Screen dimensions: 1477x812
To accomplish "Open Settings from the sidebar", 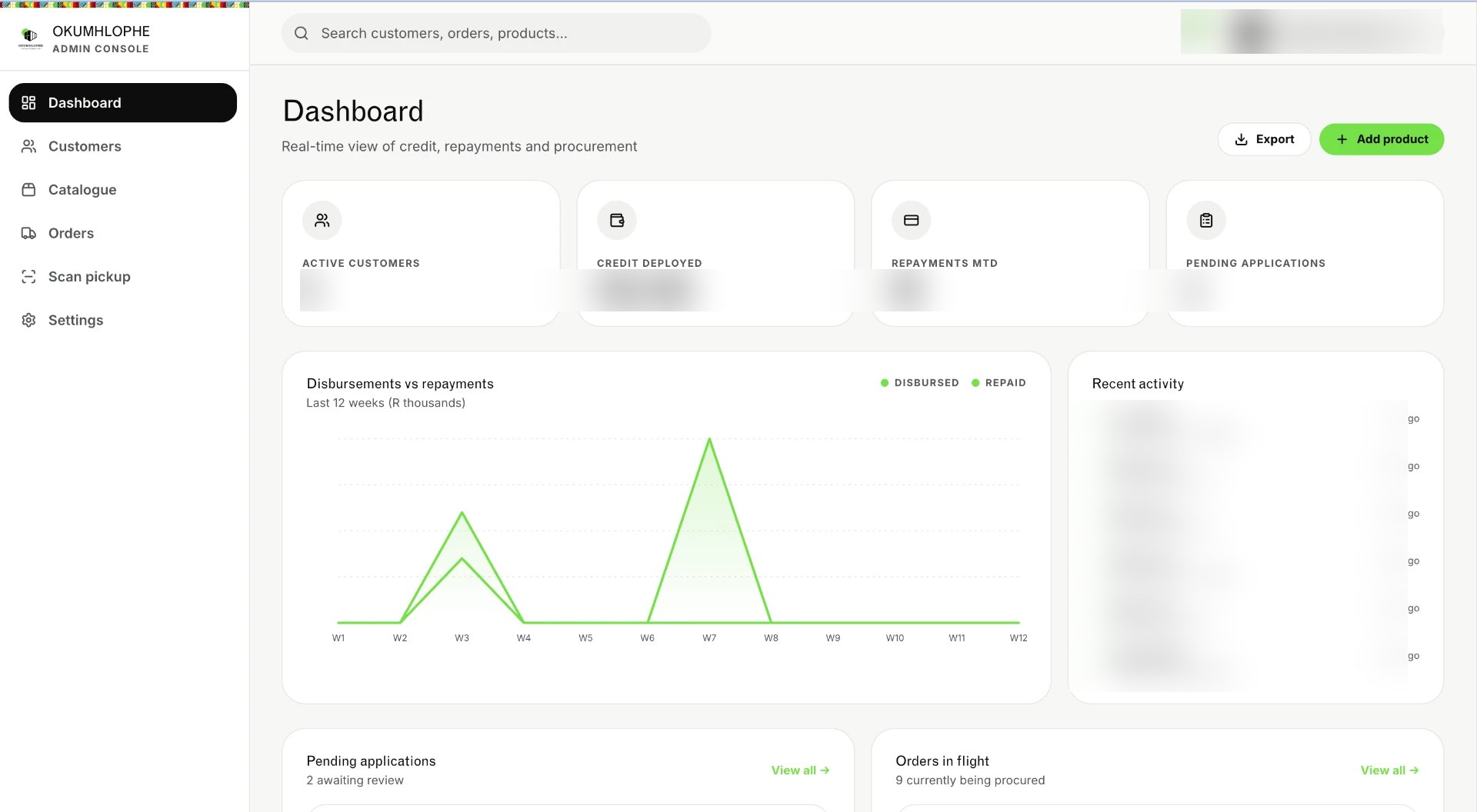I will [123, 320].
